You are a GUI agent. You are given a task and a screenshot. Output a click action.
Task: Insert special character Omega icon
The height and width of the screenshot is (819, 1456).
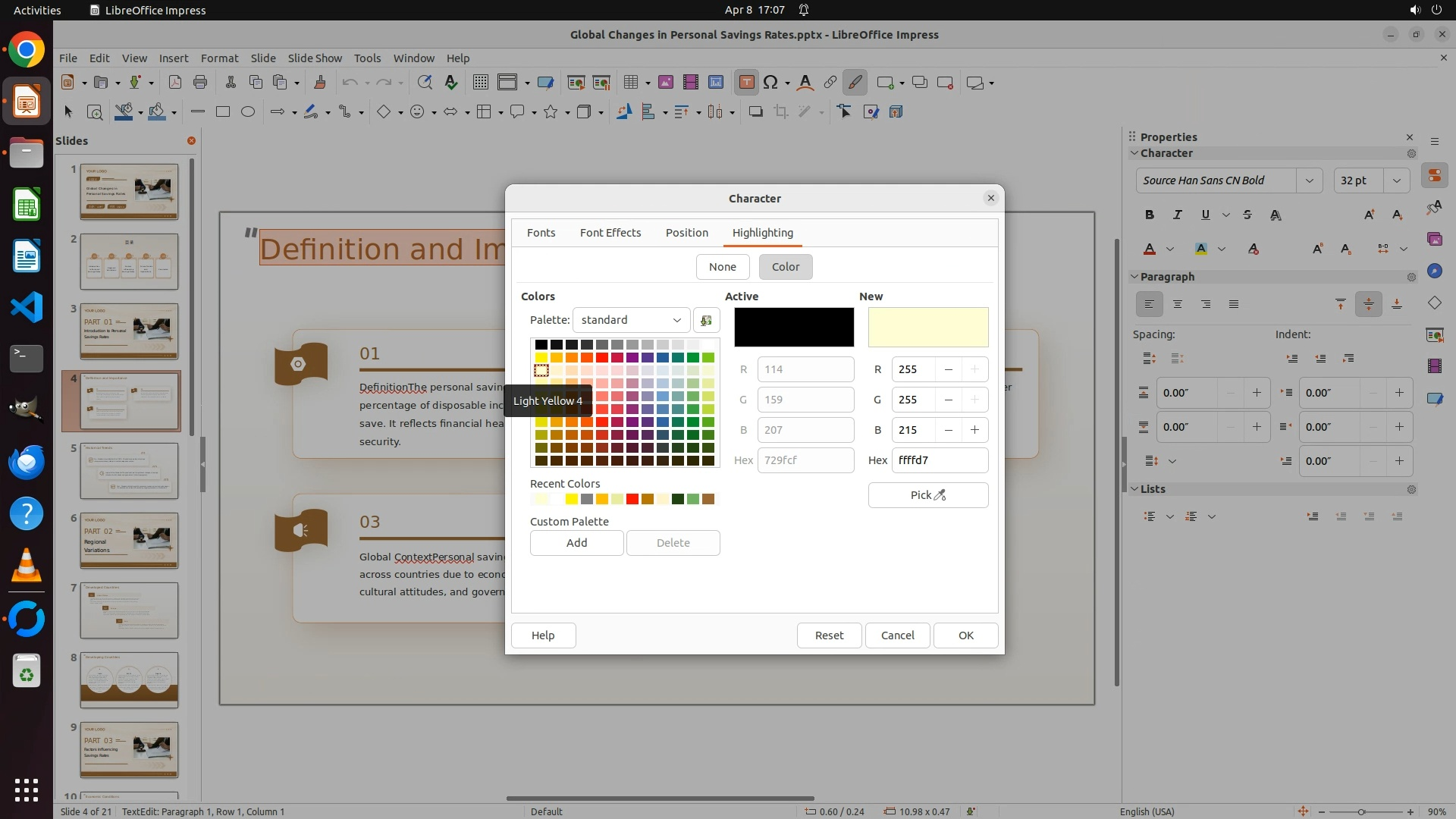click(770, 83)
